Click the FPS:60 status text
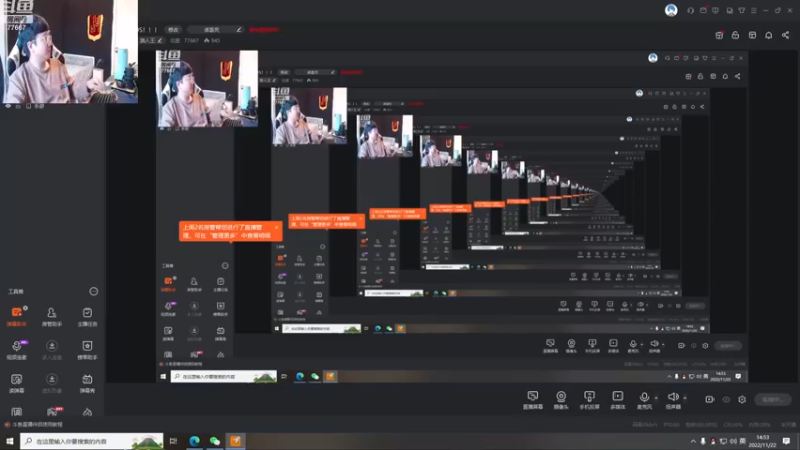 pyautogui.click(x=671, y=425)
